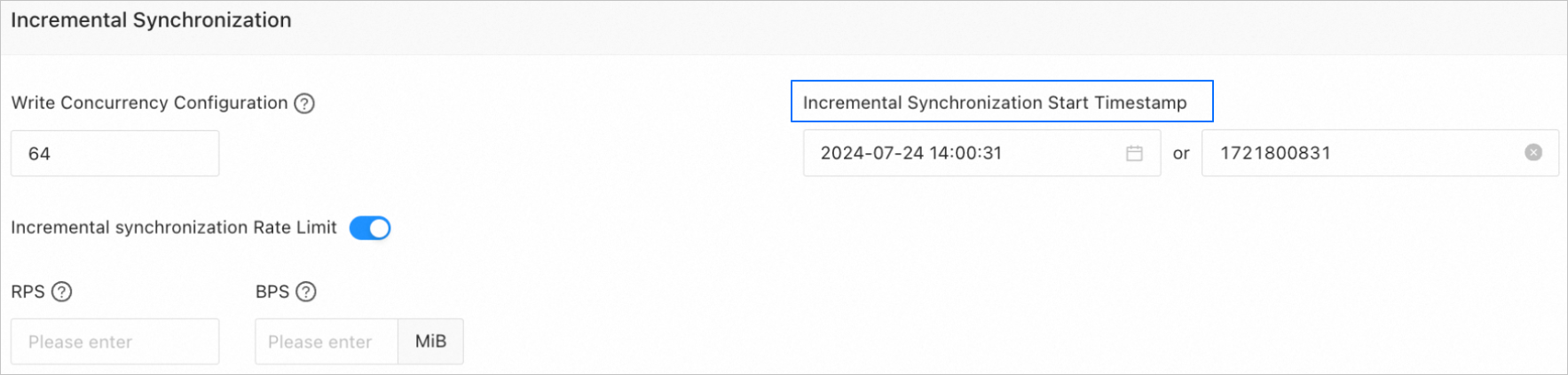
Task: Focus the Write Concurrency field showing 64
Action: [115, 153]
